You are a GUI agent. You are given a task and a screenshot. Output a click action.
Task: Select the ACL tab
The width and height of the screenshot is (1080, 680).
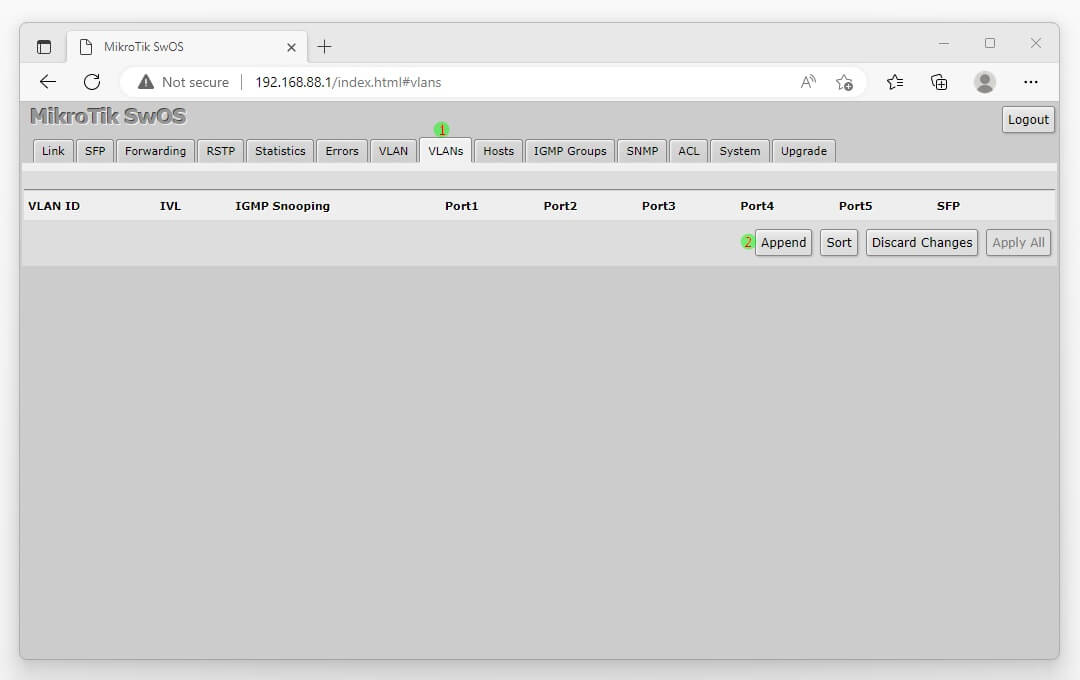(x=688, y=151)
